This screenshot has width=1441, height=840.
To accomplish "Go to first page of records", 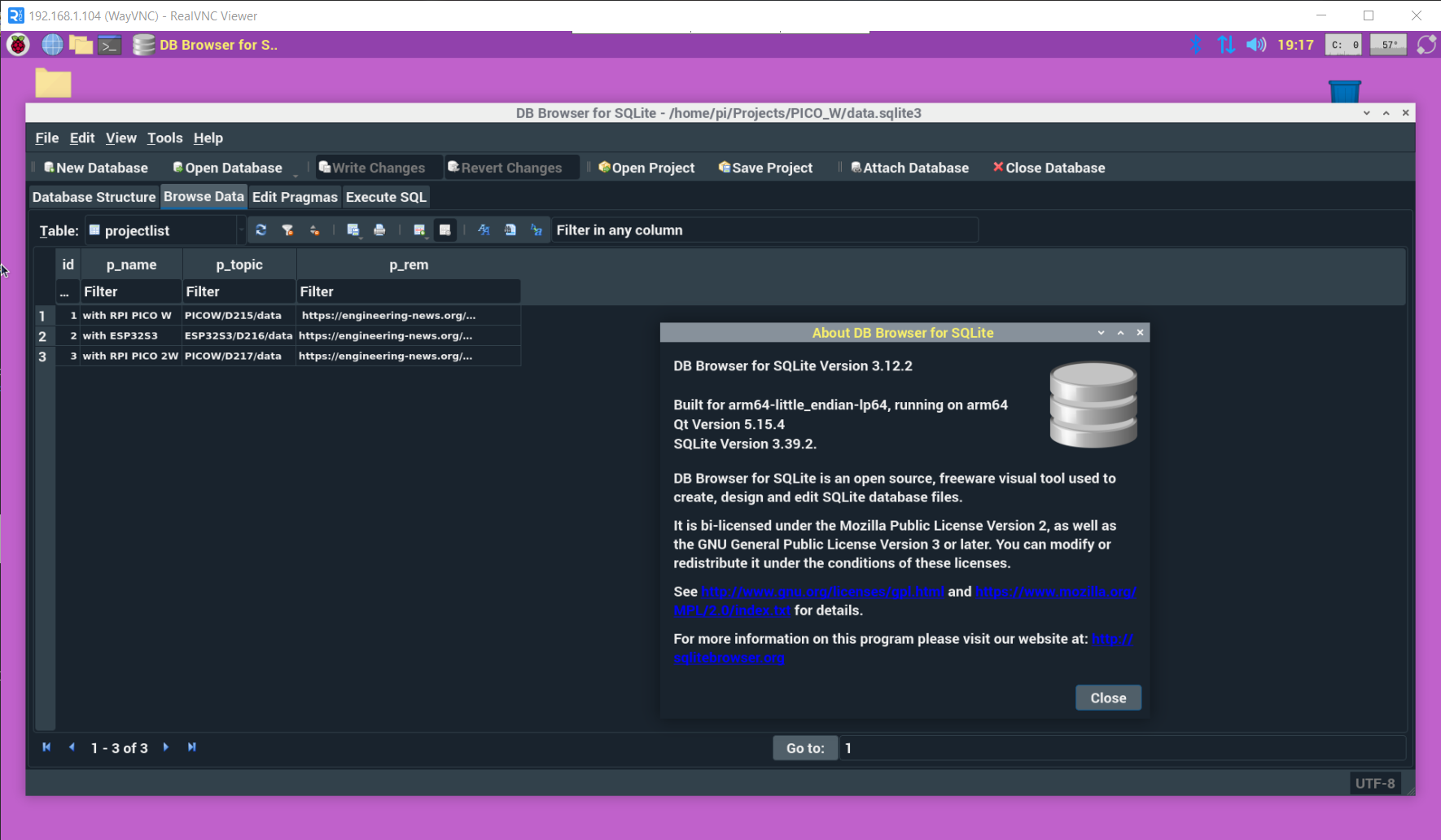I will [46, 747].
